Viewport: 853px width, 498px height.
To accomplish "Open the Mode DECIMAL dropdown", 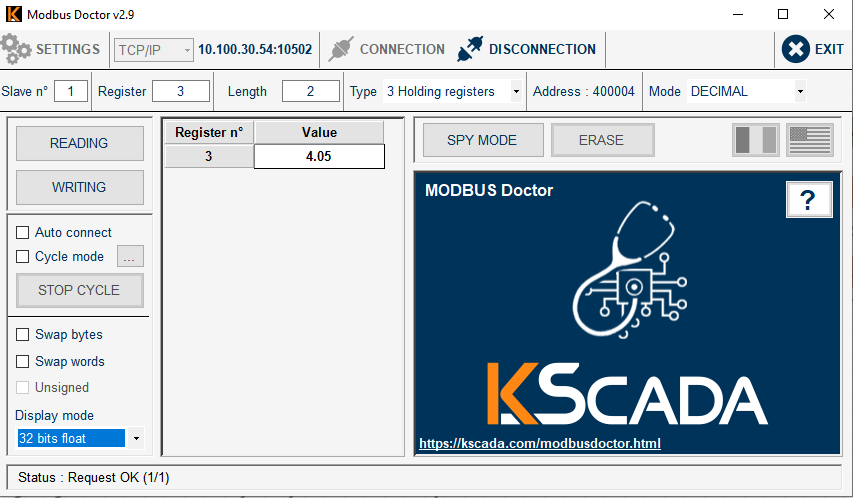I will (x=800, y=92).
